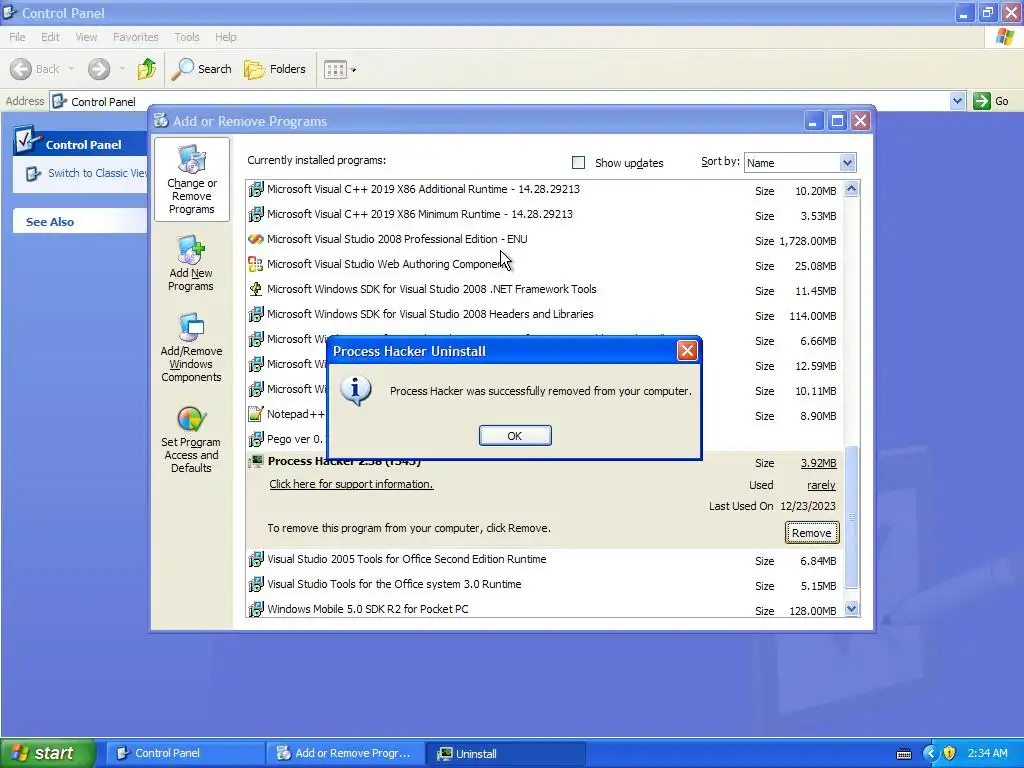Click here for support information link
Image resolution: width=1024 pixels, height=768 pixels.
(351, 484)
